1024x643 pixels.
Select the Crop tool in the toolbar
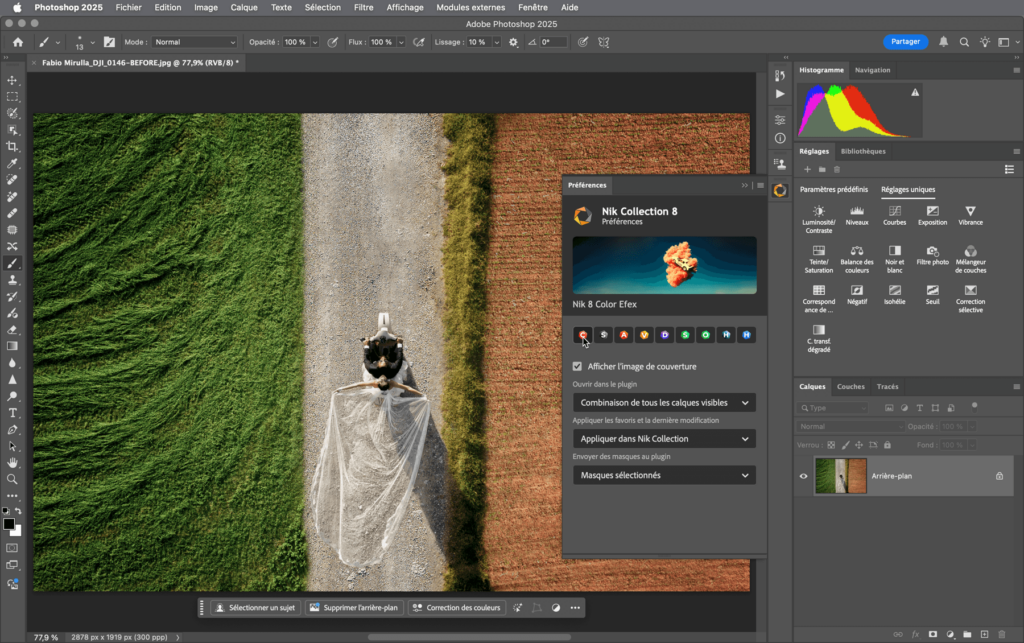12,147
